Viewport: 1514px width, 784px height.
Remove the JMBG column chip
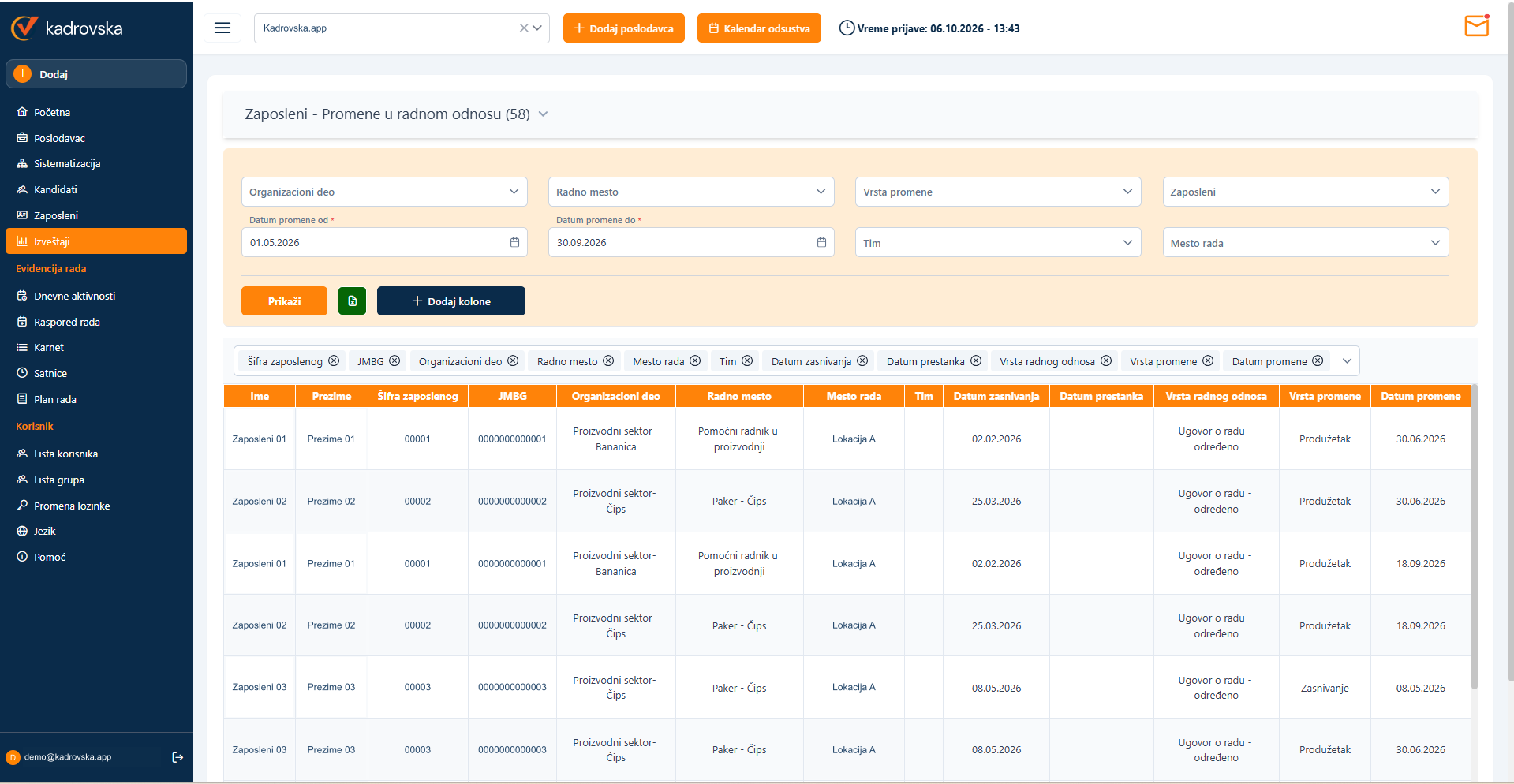pos(394,361)
